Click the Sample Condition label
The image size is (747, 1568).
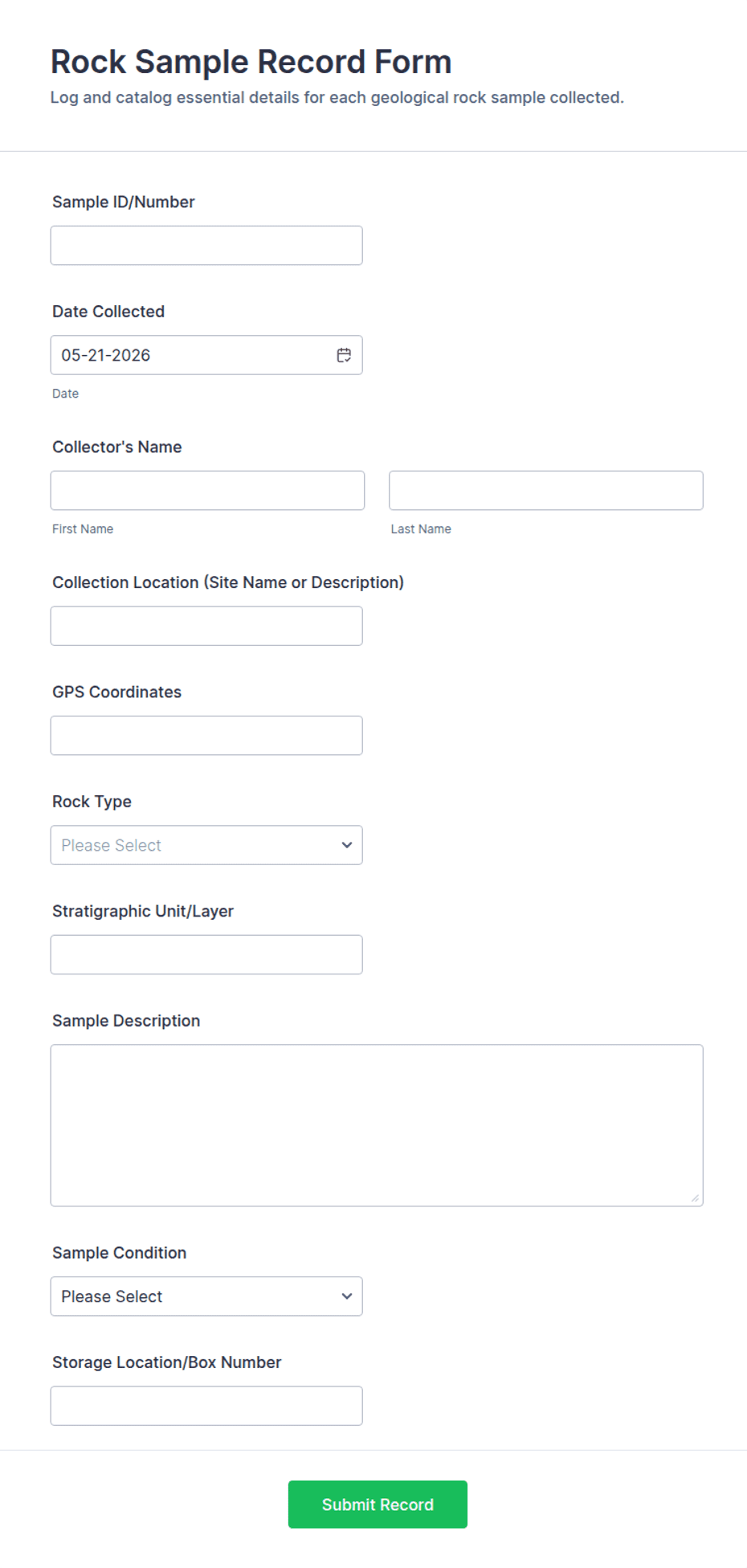point(119,1253)
